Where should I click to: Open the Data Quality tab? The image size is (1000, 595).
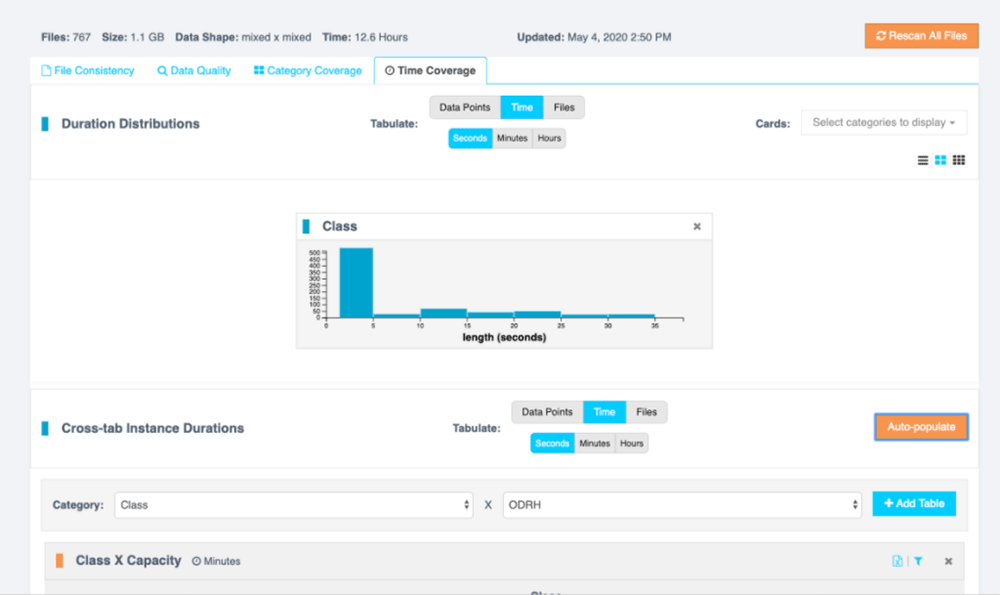(194, 71)
